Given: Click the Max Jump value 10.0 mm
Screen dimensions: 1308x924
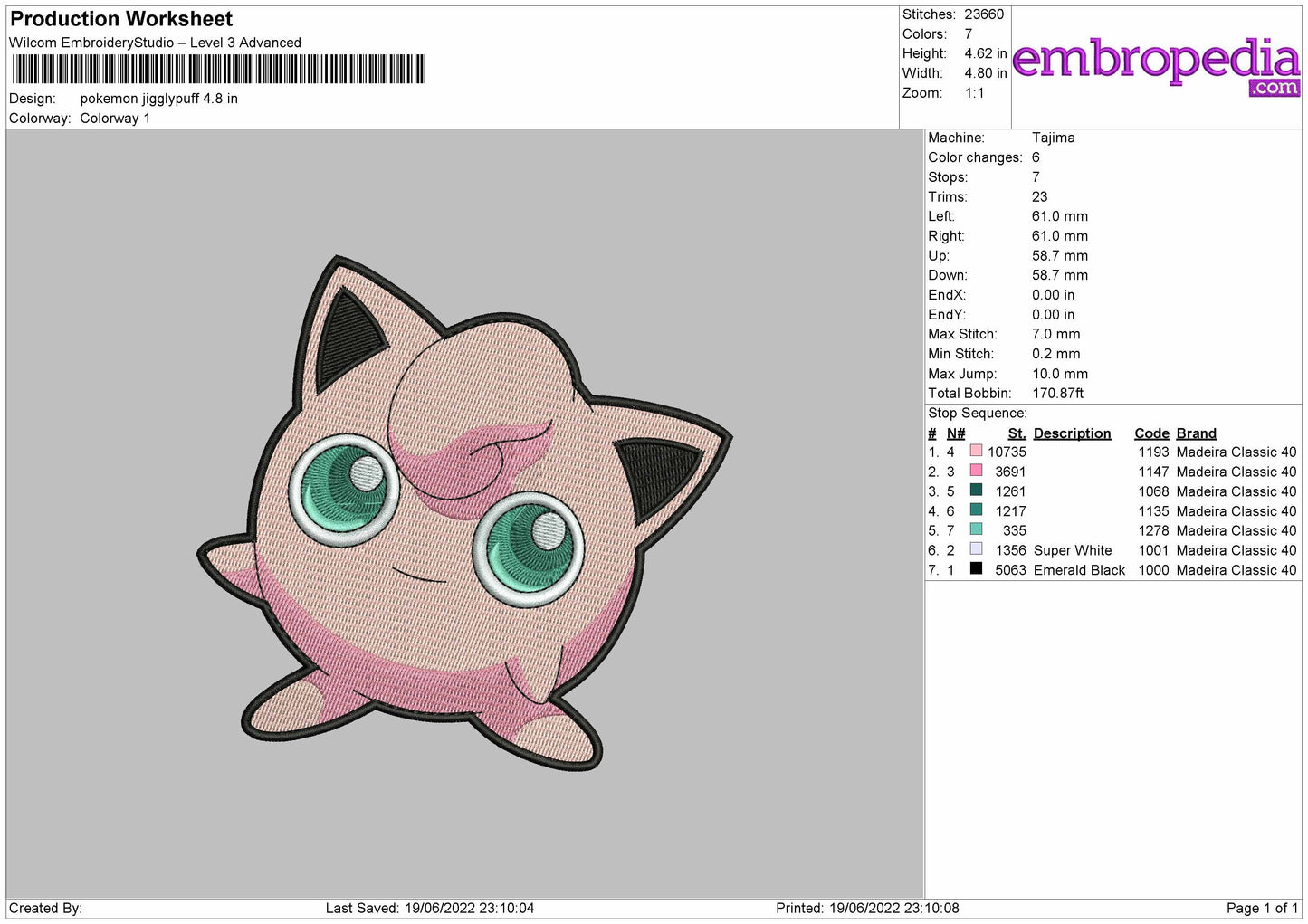Looking at the screenshot, I should [1060, 374].
